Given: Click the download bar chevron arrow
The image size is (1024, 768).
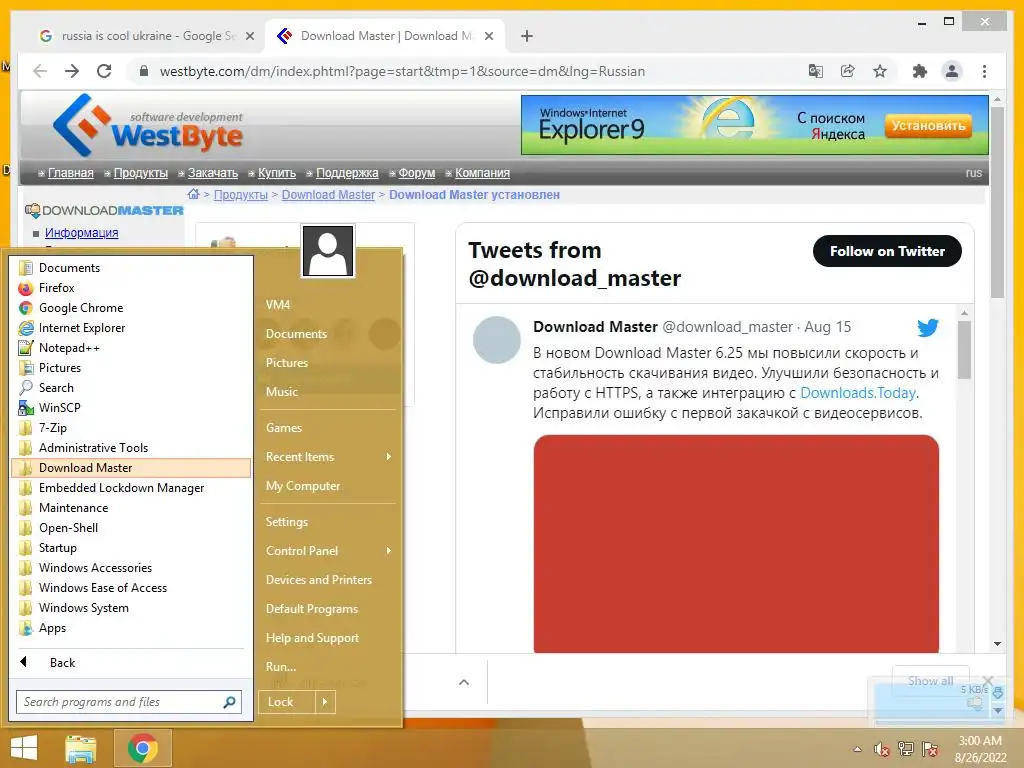Looking at the screenshot, I should click(x=464, y=682).
